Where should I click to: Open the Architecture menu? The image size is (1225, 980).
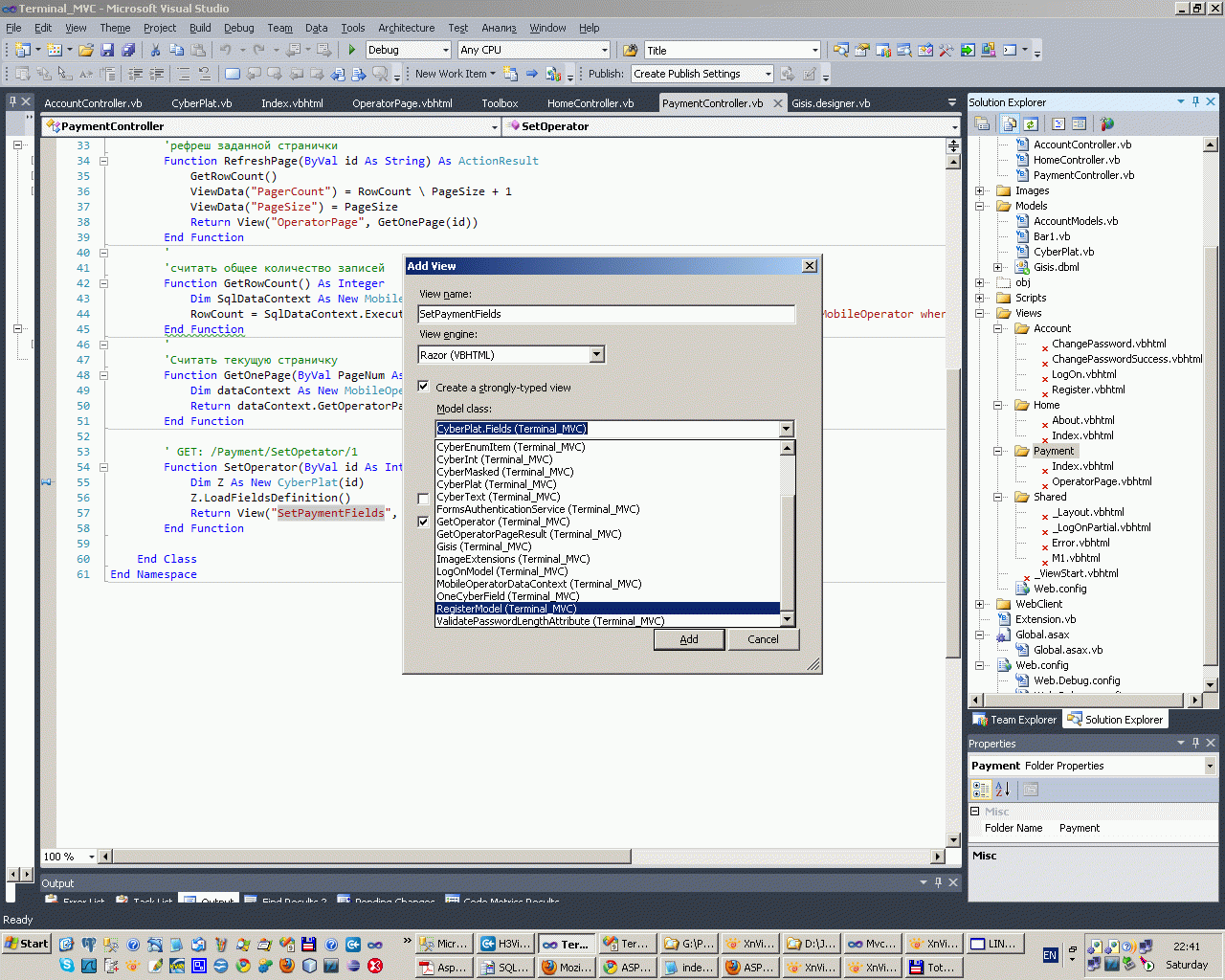tap(406, 28)
